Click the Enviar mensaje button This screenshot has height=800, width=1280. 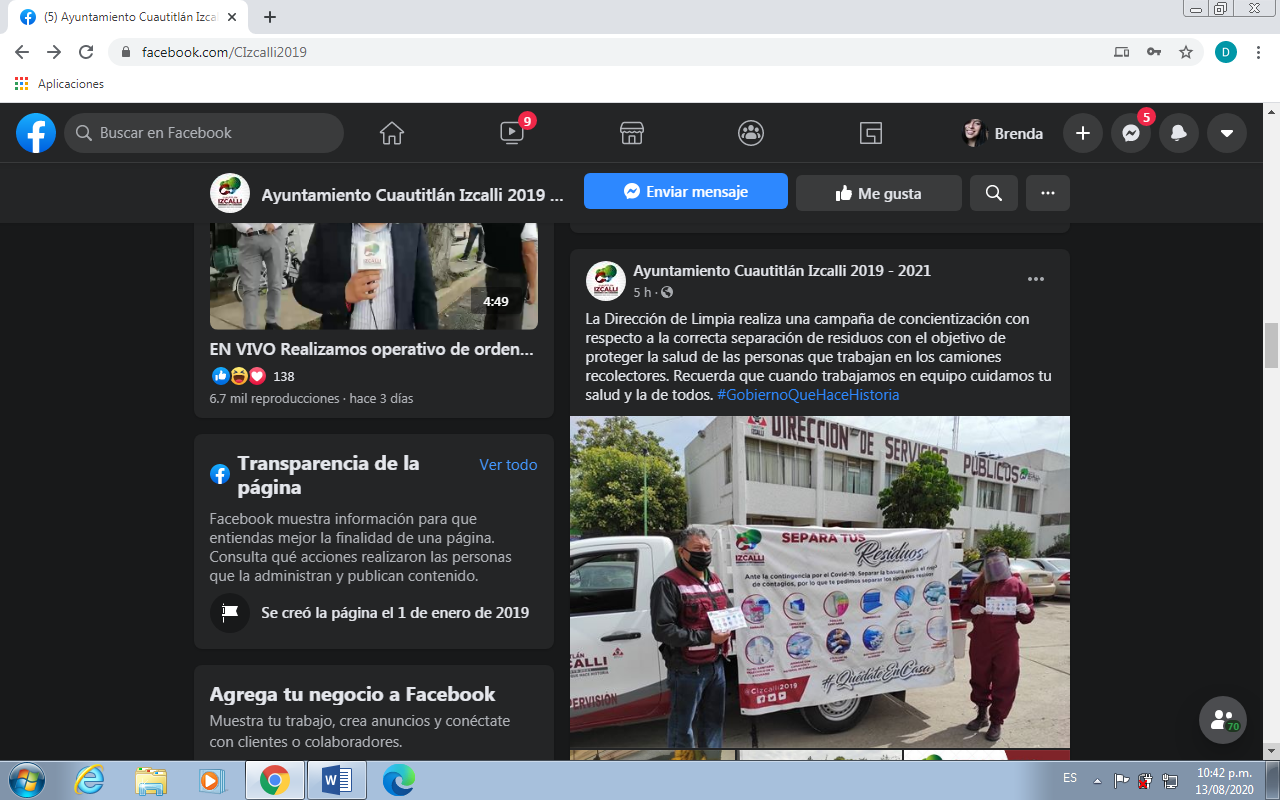tap(686, 192)
